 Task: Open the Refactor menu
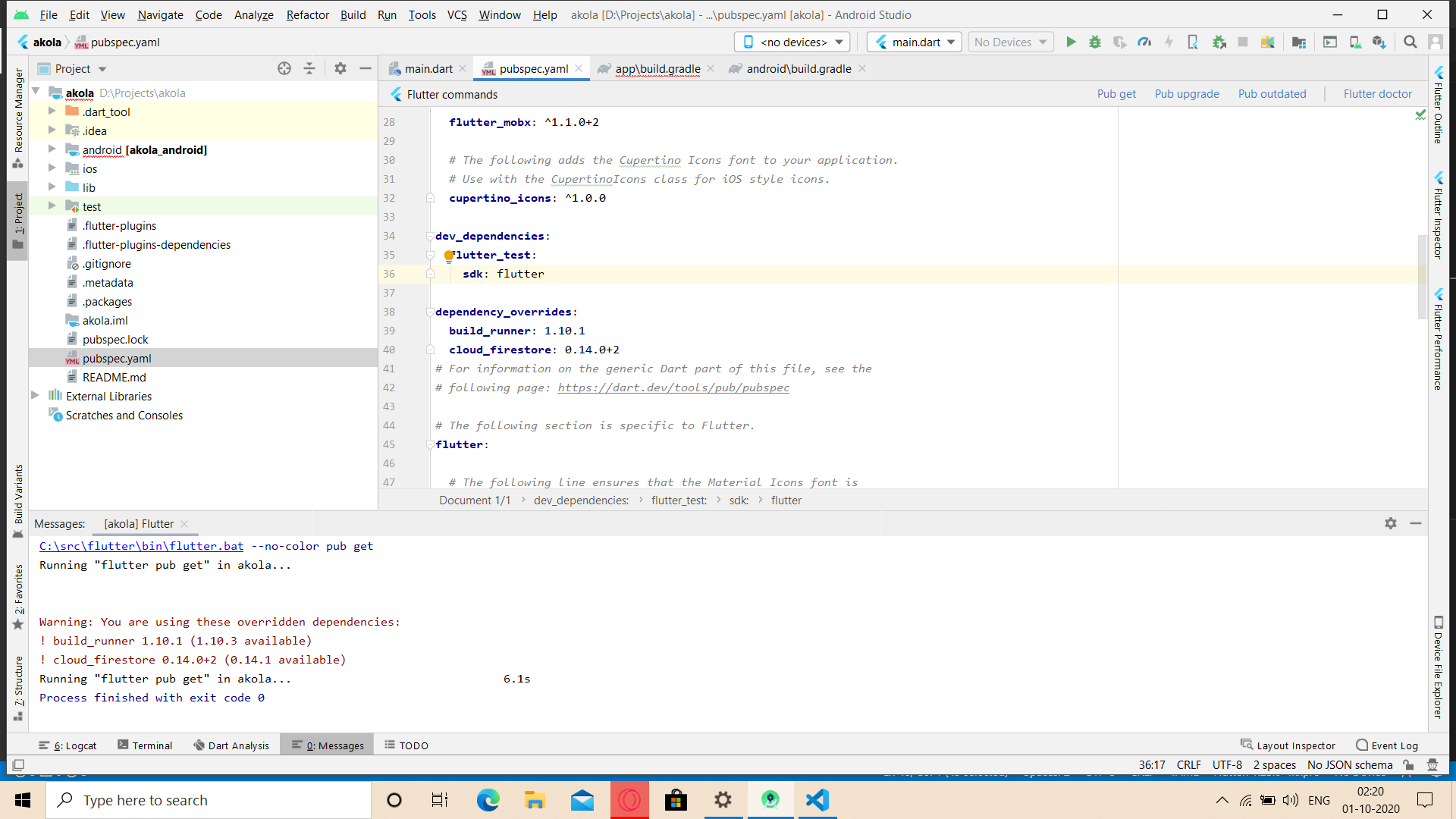(x=307, y=14)
